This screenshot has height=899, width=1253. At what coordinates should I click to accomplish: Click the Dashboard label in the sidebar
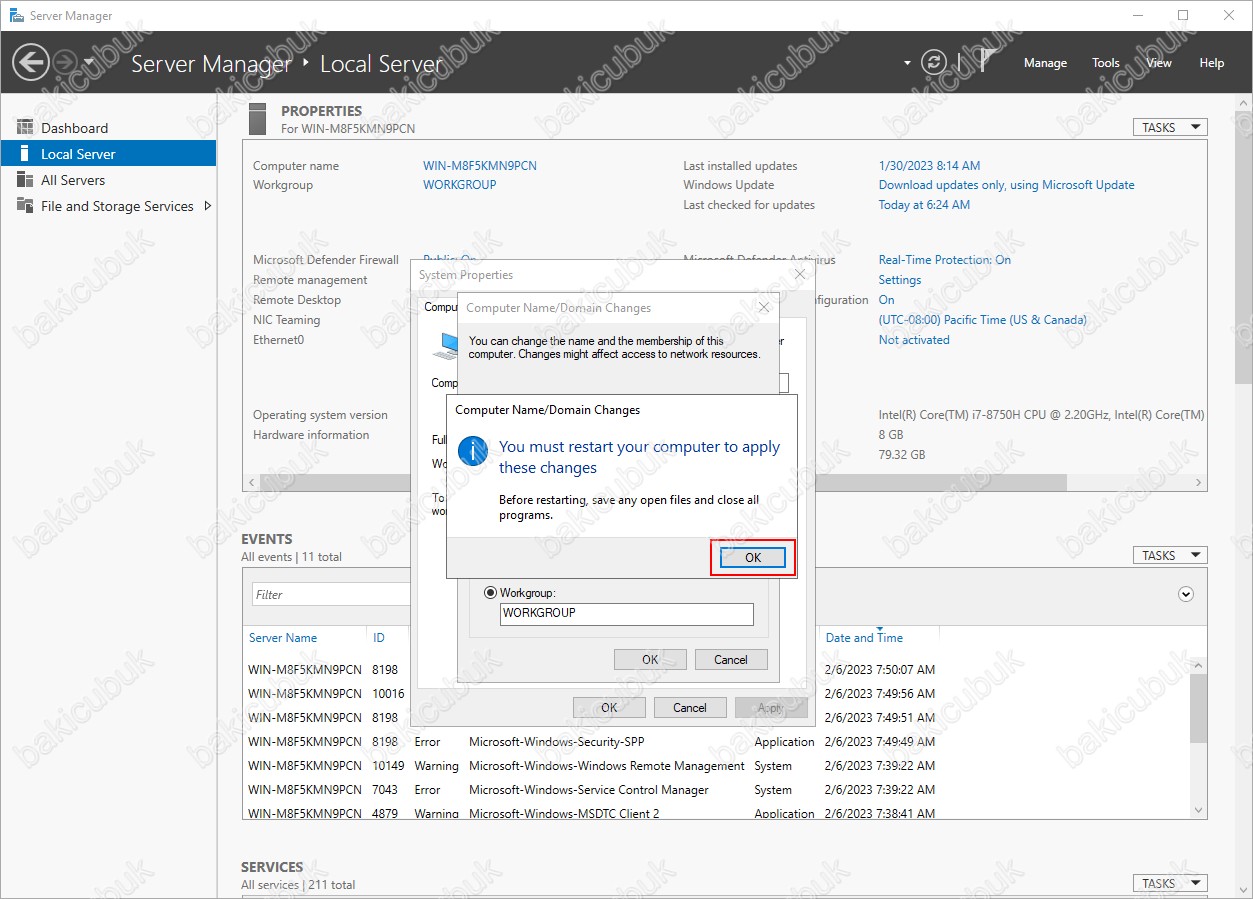(x=74, y=128)
